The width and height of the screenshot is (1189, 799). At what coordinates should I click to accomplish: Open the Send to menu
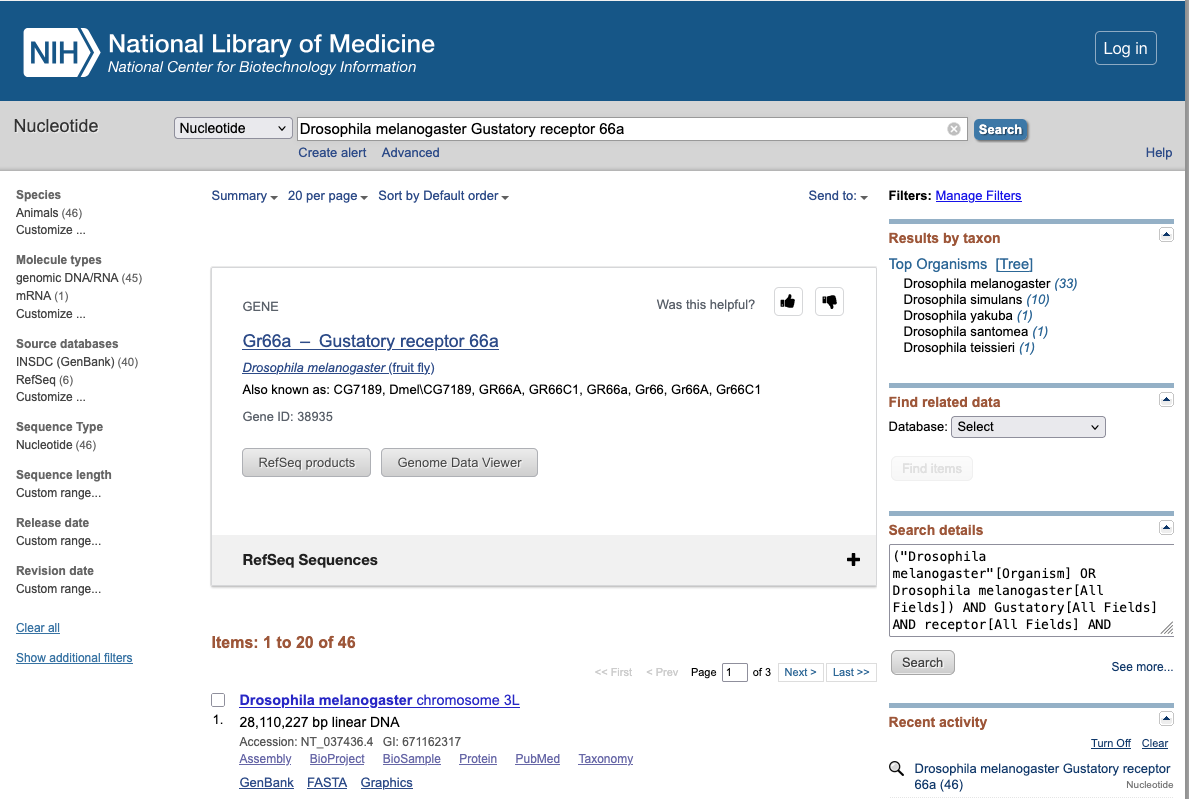(x=838, y=196)
